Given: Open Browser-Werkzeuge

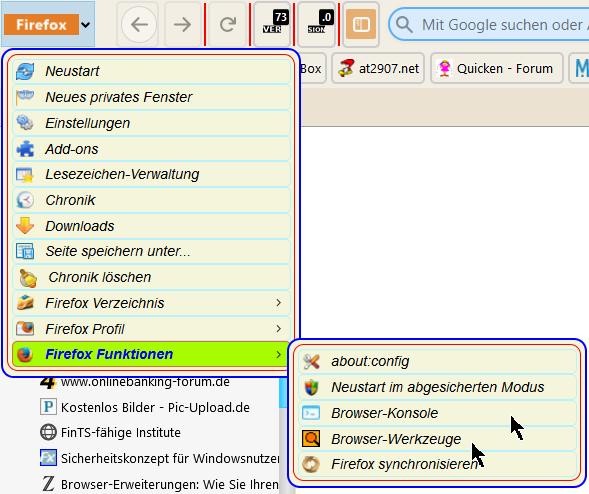Looking at the screenshot, I should tap(438, 439).
